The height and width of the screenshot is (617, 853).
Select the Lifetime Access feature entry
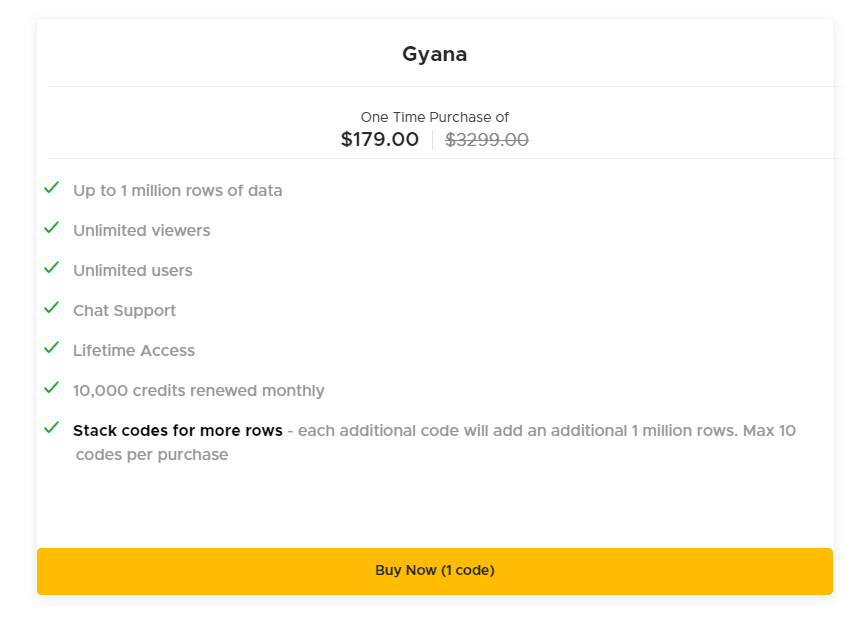[134, 350]
